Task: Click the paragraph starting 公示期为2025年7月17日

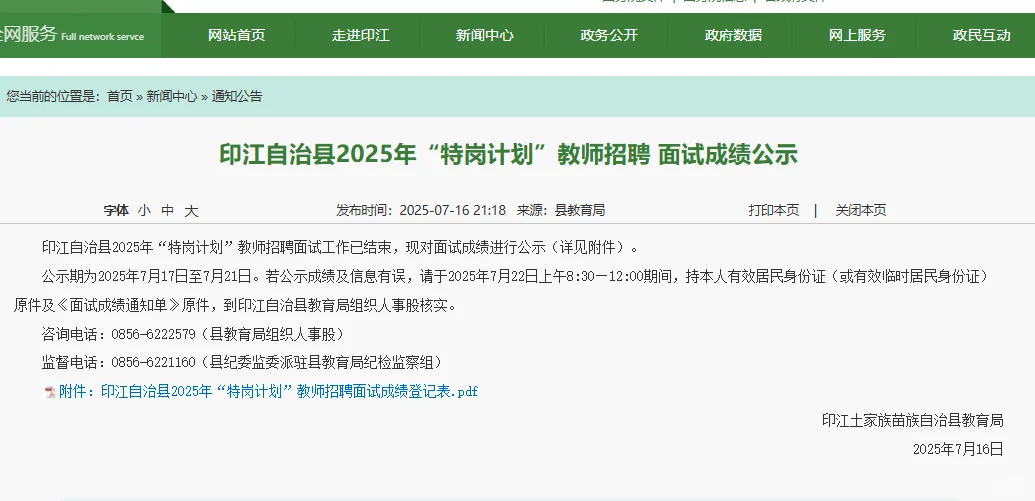Action: (x=501, y=291)
